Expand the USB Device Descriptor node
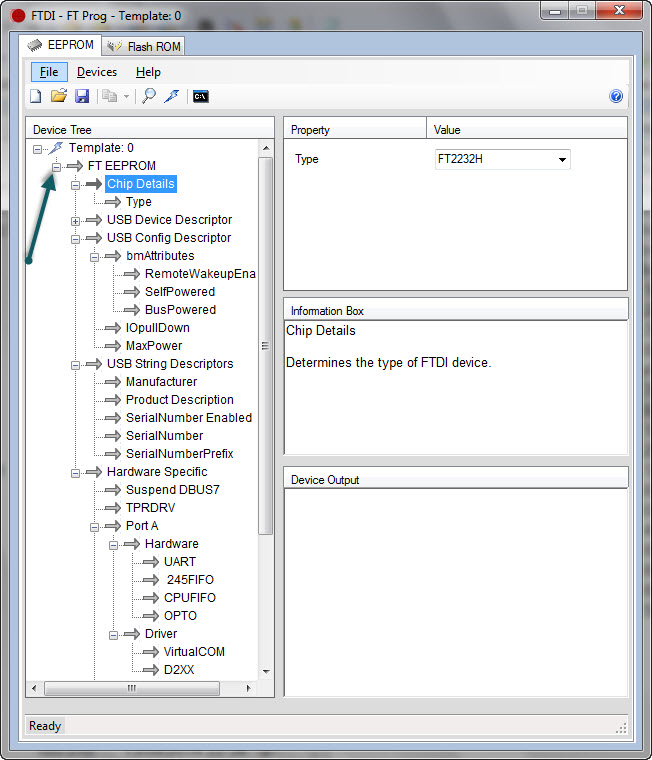 click(75, 221)
